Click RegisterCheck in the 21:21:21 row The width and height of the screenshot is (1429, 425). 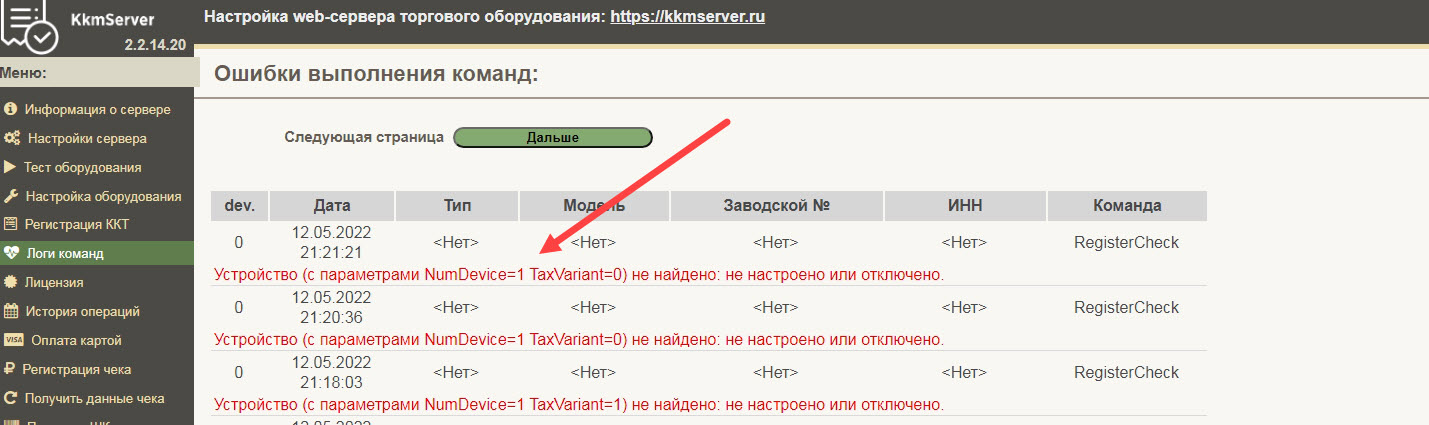point(1126,242)
